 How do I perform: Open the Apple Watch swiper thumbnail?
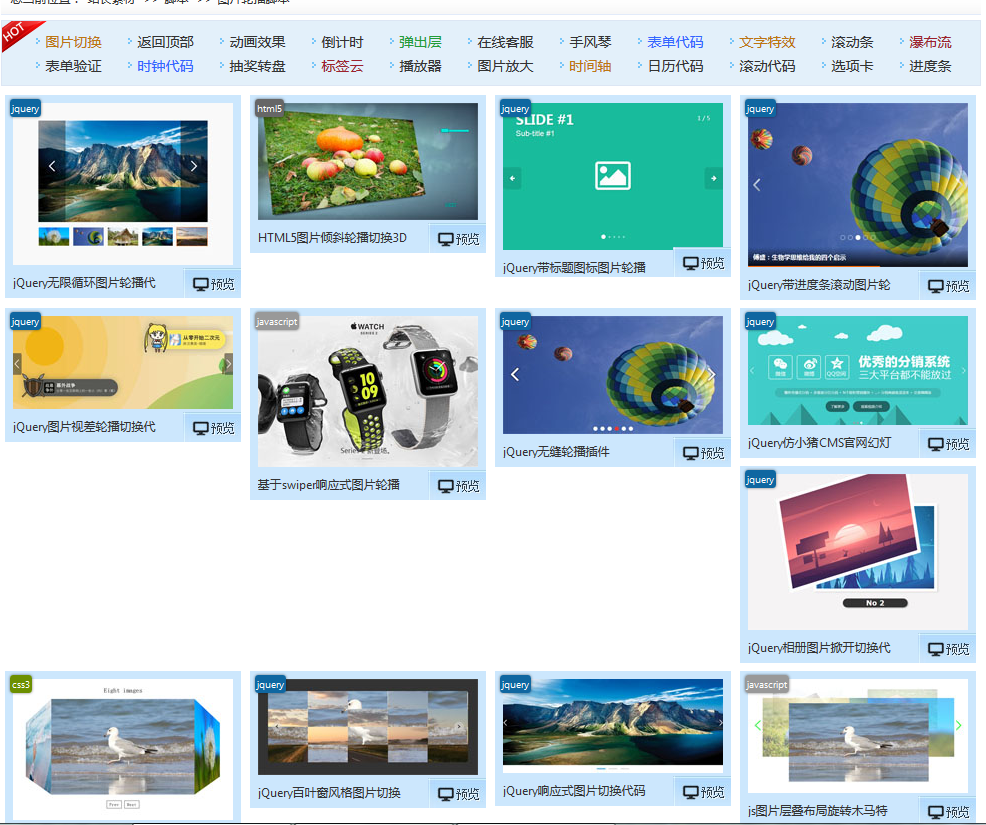click(368, 391)
